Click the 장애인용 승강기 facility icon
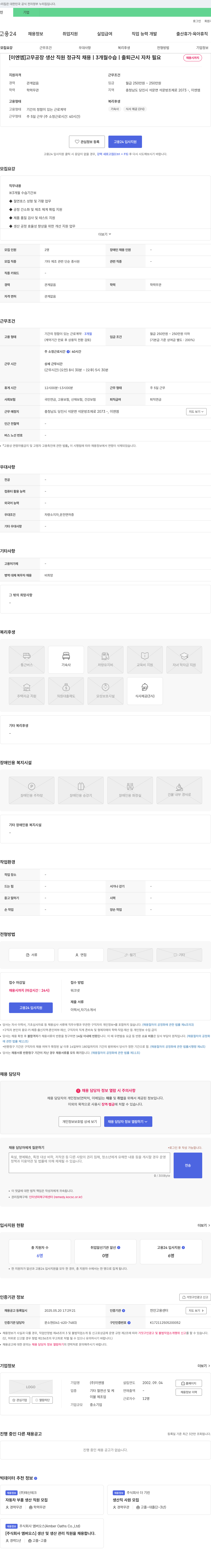 pyautogui.click(x=81, y=790)
